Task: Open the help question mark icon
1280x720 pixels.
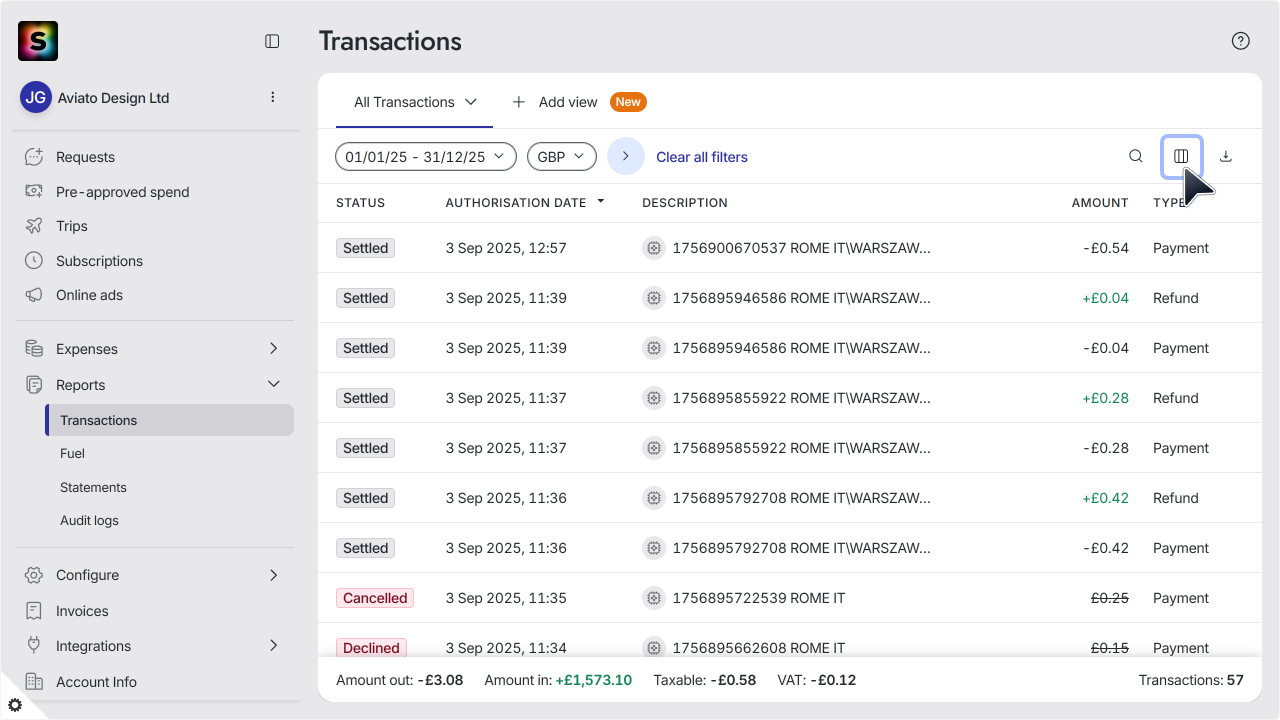Action: coord(1240,41)
